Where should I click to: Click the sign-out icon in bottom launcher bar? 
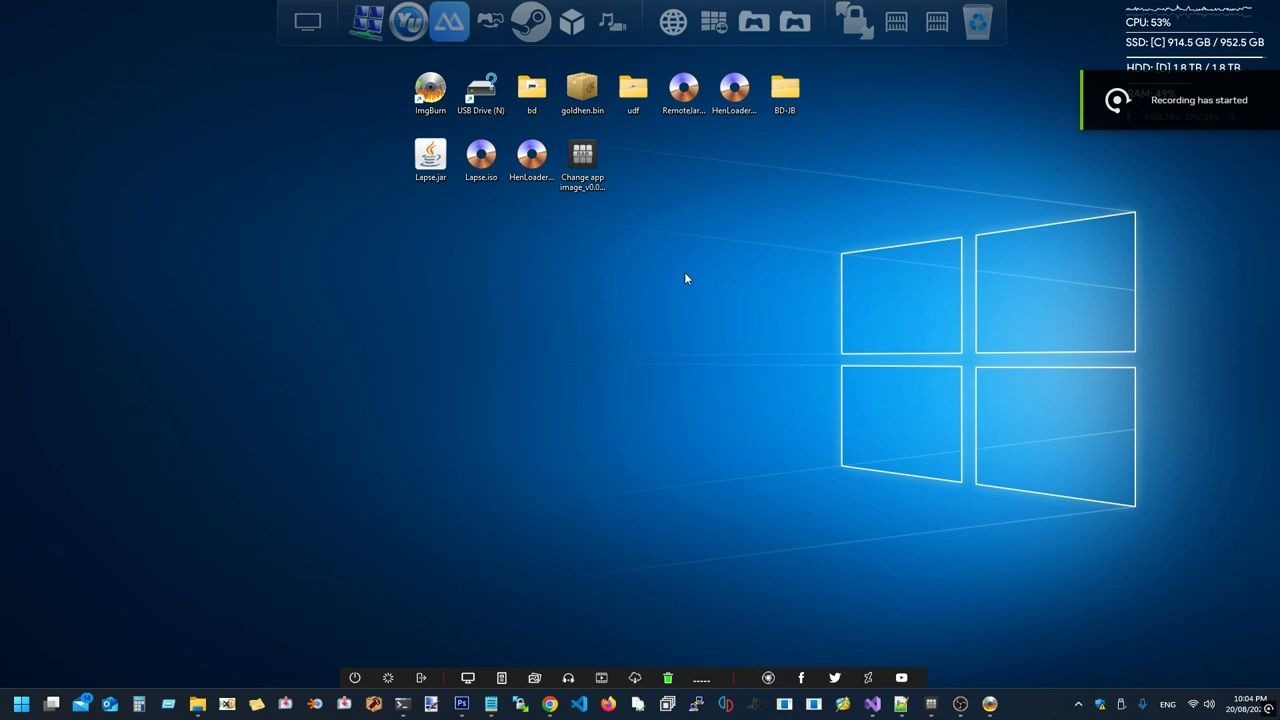point(421,678)
